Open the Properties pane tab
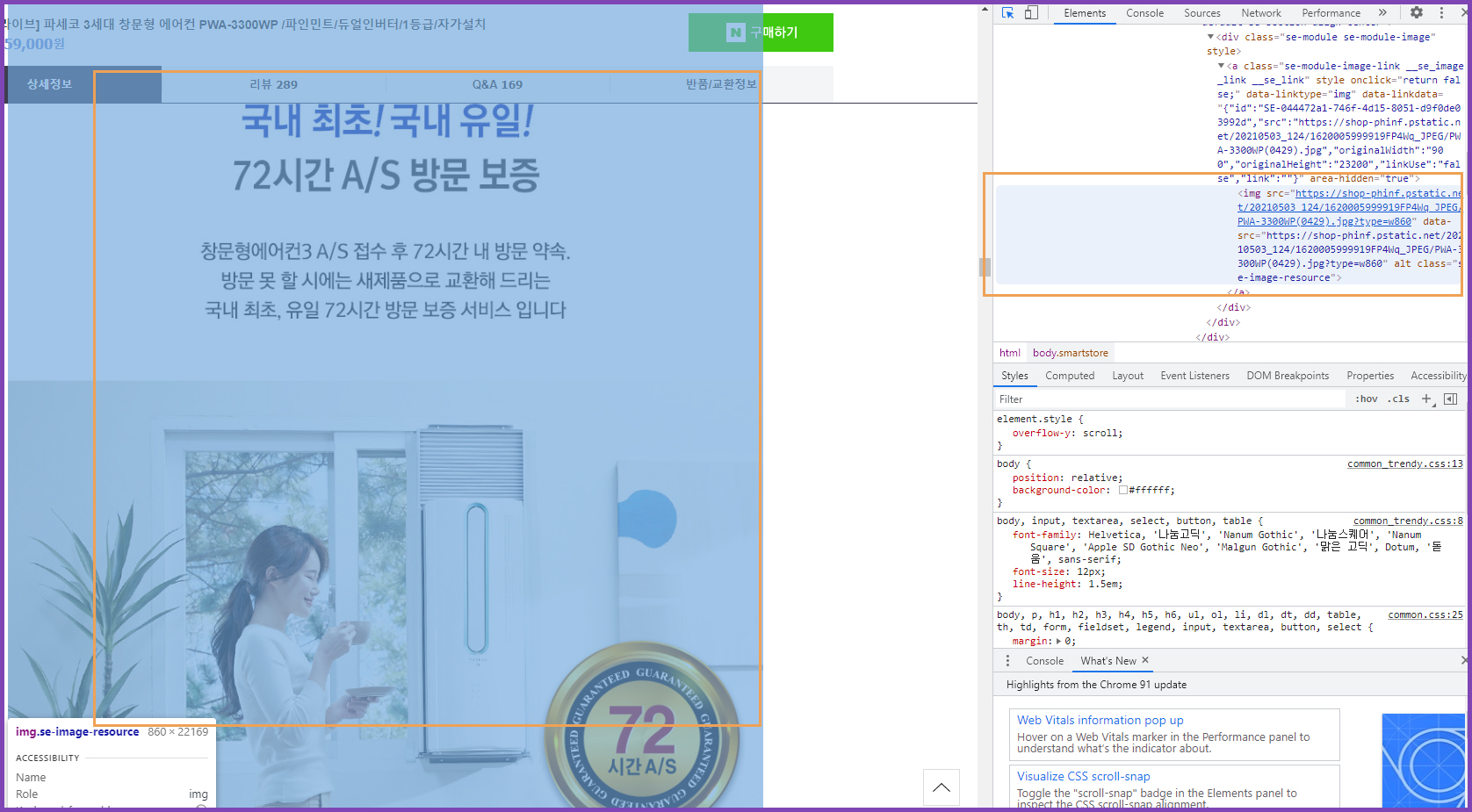The height and width of the screenshot is (812, 1472). [1370, 376]
